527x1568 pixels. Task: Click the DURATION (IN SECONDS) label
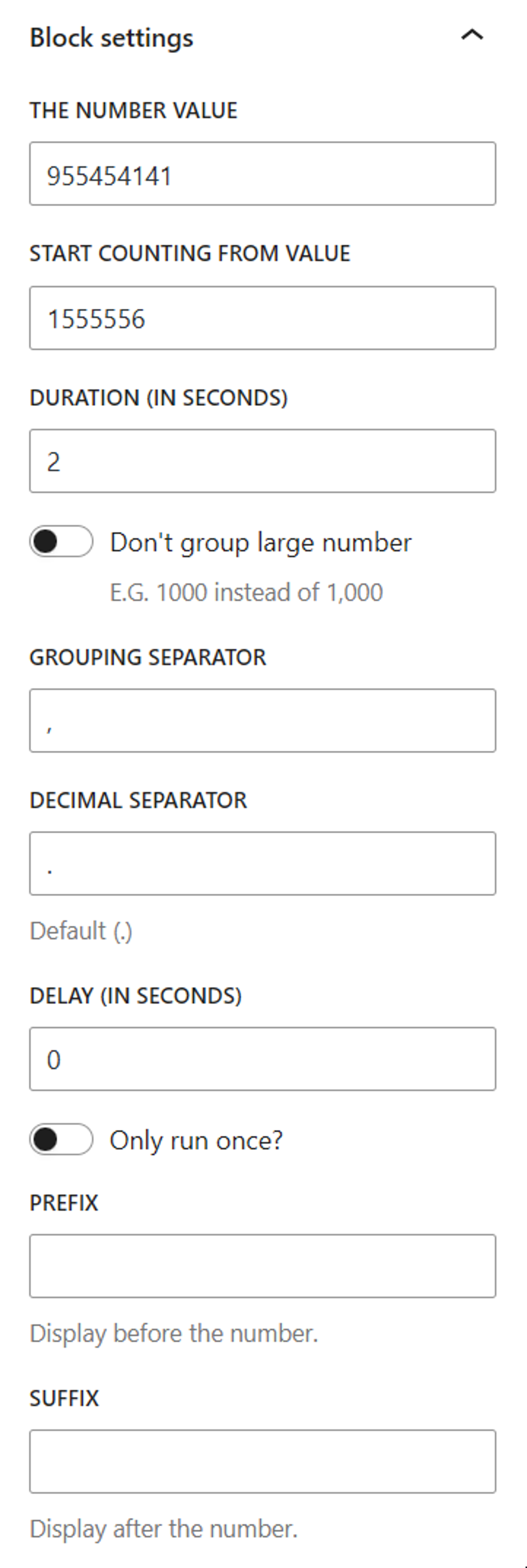(160, 399)
